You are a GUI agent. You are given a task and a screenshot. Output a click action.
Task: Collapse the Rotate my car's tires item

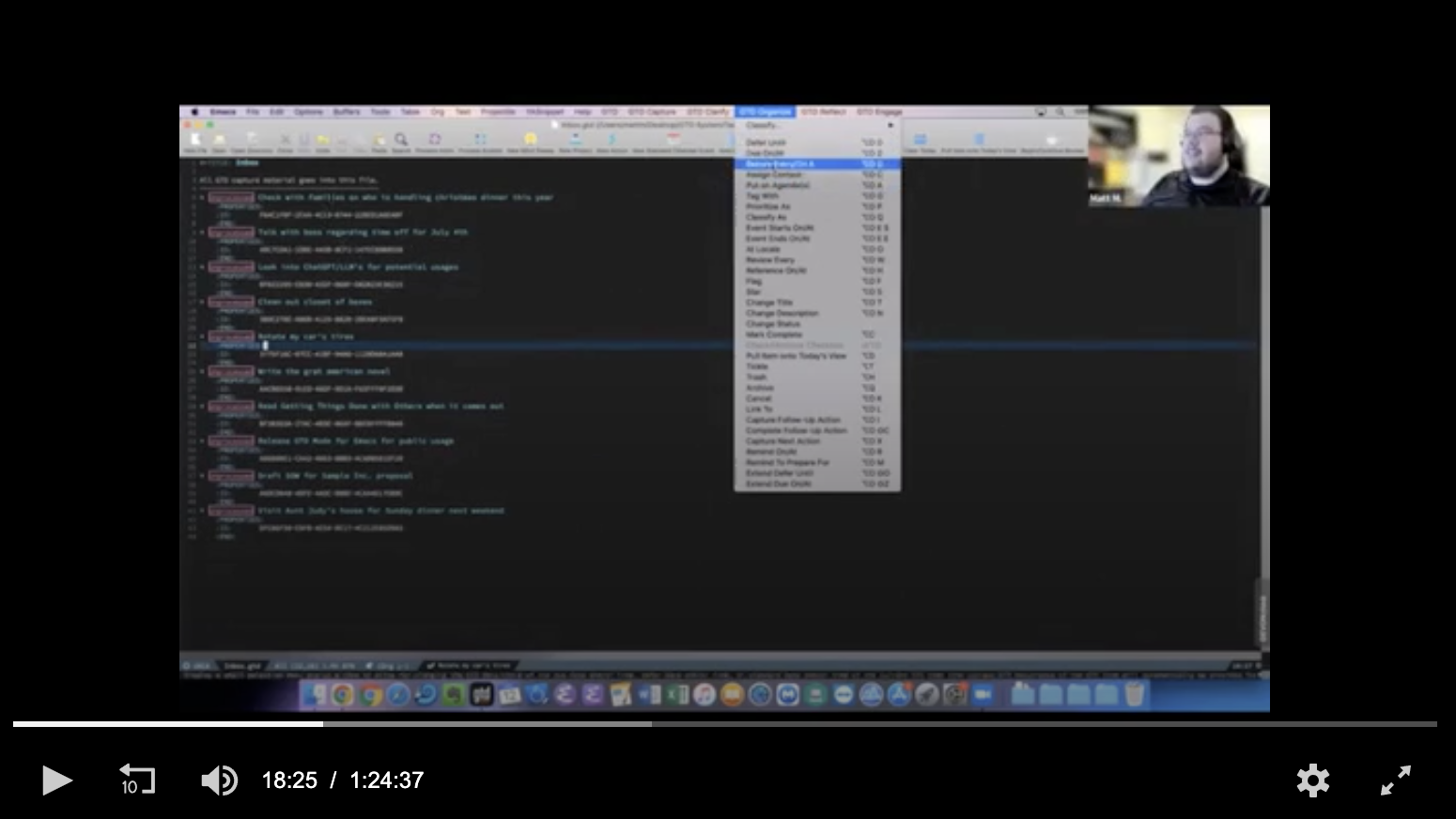[x=202, y=336]
